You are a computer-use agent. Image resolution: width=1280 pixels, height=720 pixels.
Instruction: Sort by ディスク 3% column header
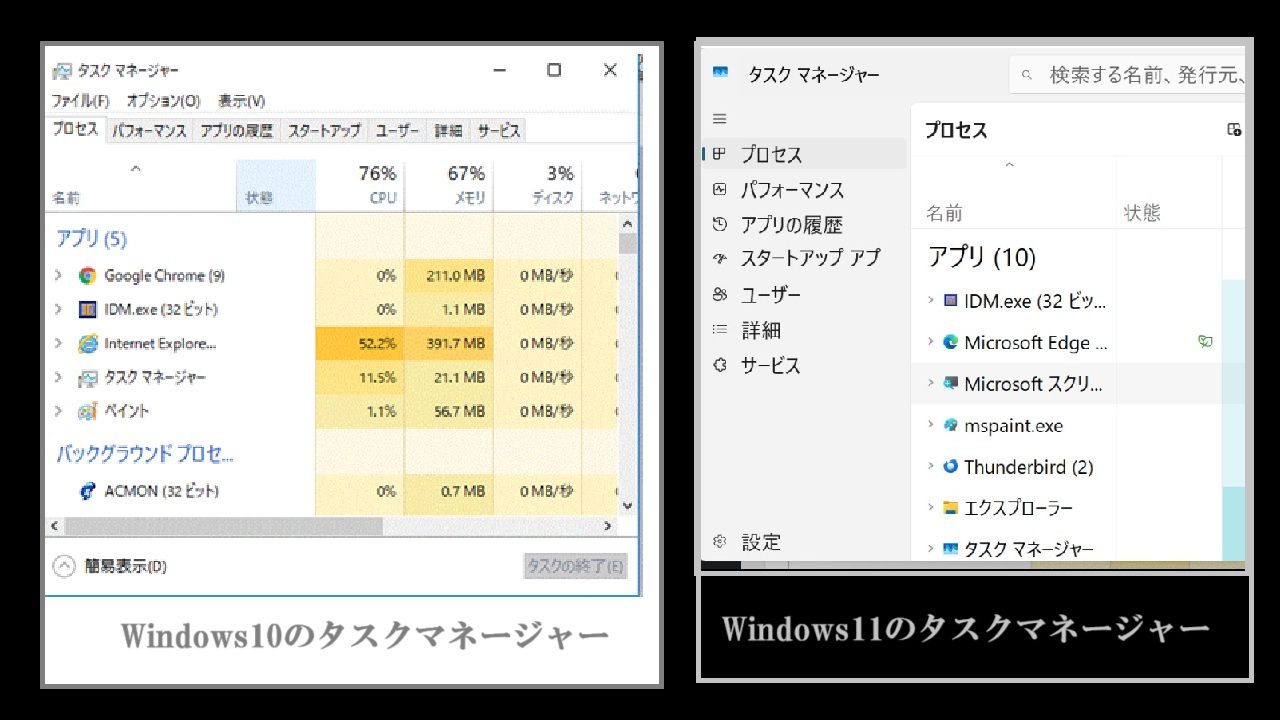(538, 185)
